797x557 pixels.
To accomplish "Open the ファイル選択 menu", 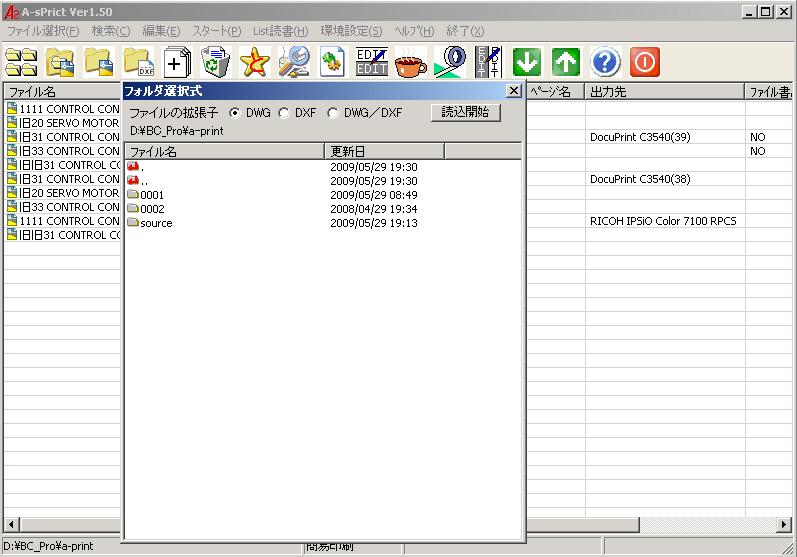I will (x=43, y=31).
